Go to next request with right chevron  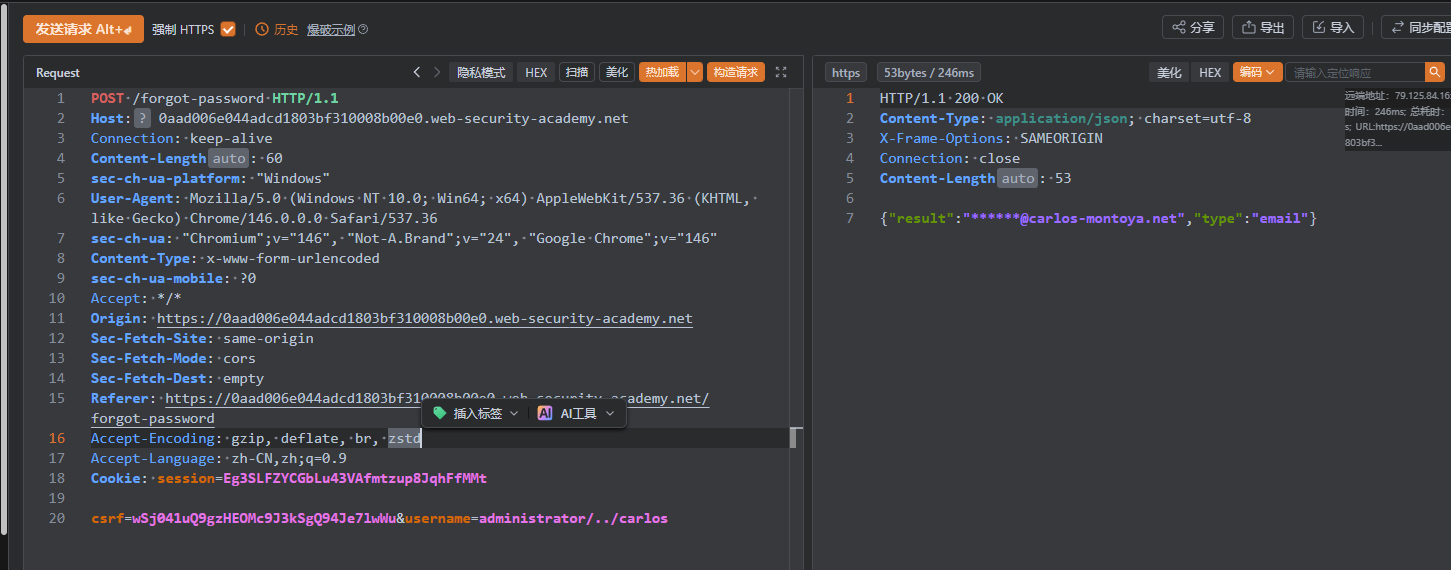(x=437, y=72)
